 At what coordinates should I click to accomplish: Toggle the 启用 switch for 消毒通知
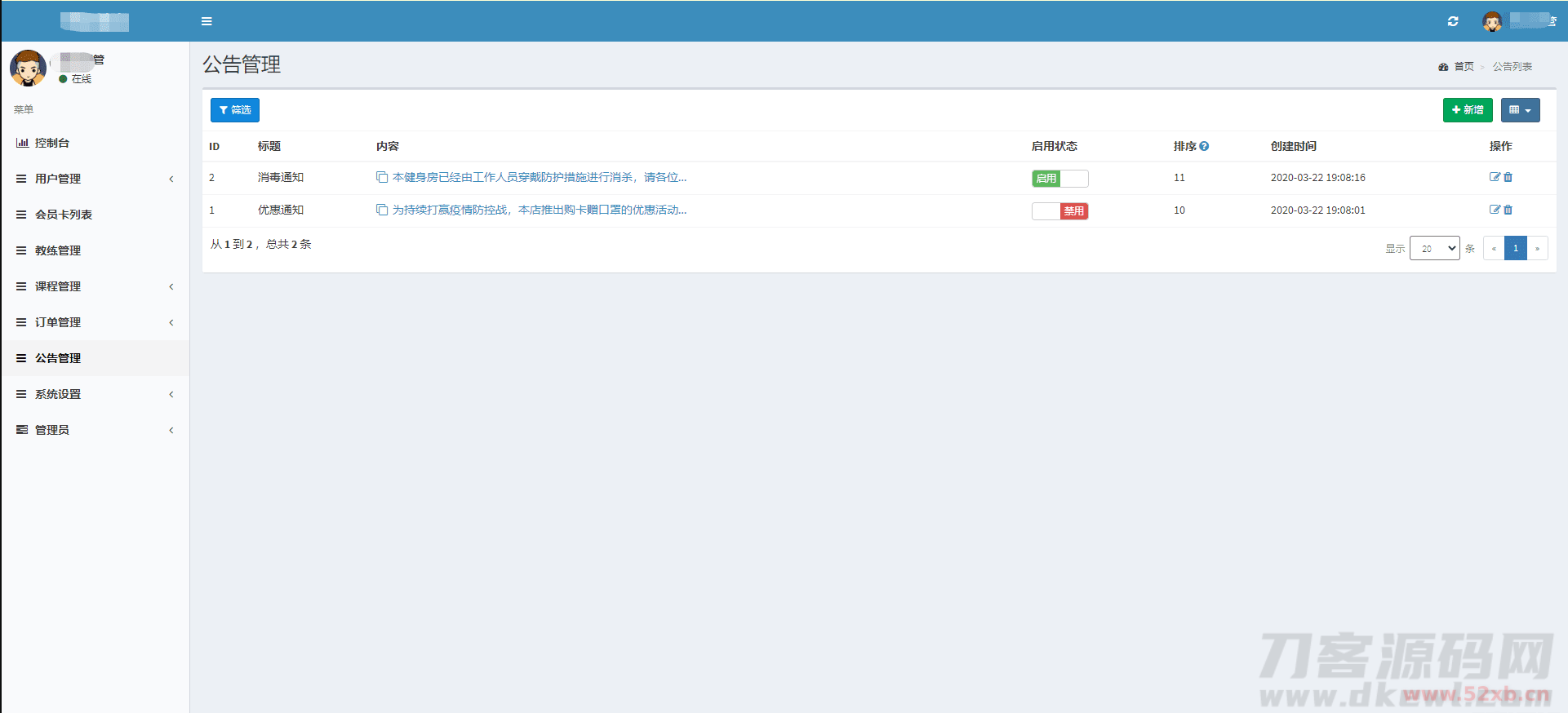(1059, 178)
